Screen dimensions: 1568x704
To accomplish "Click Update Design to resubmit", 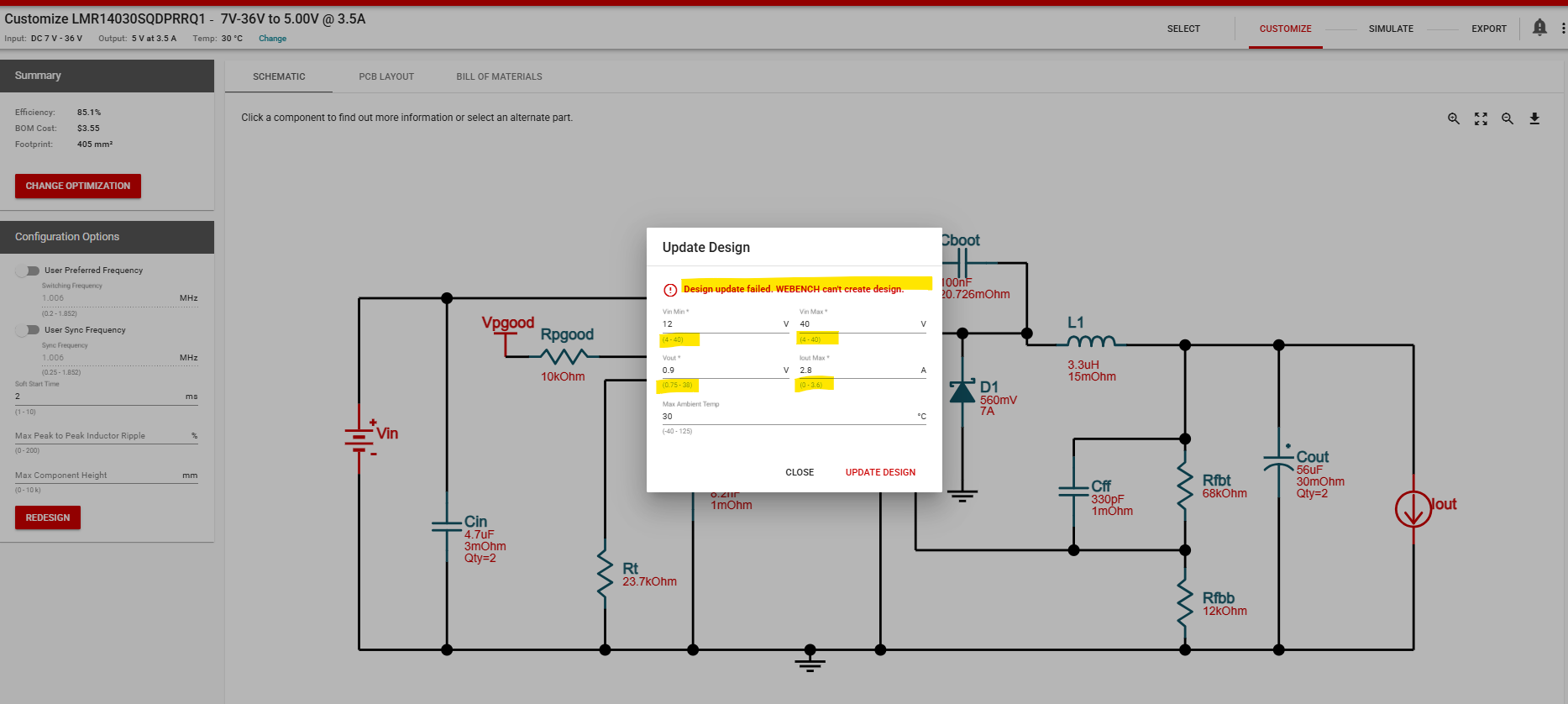I will pyautogui.click(x=880, y=472).
